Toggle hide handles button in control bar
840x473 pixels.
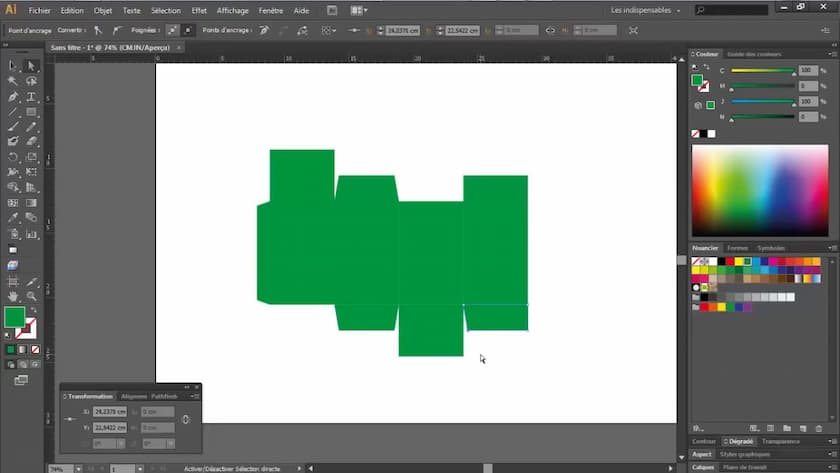[x=188, y=31]
